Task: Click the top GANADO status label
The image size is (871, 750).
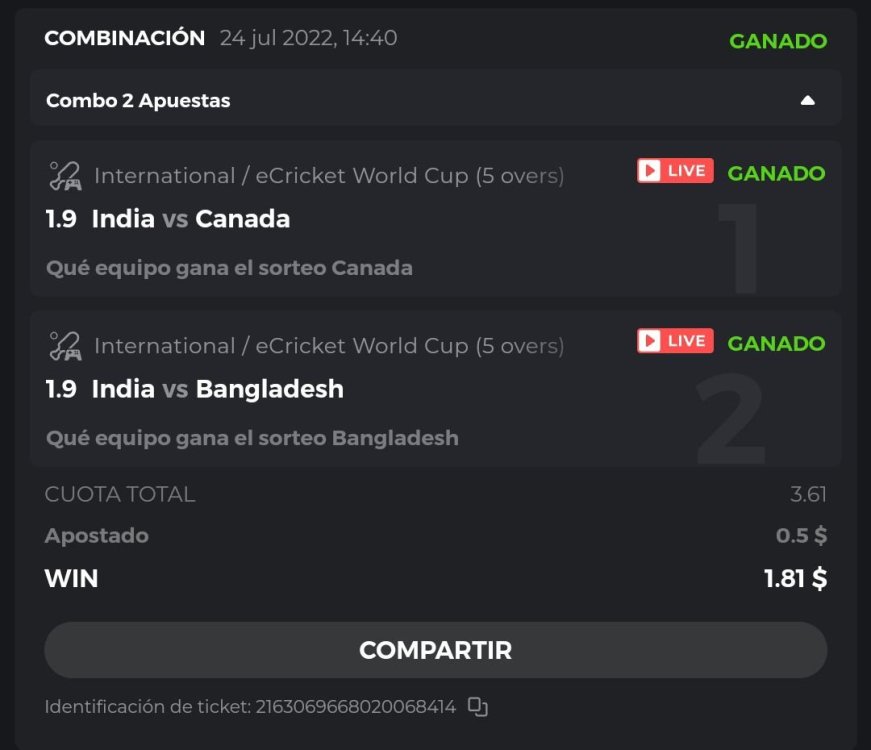Action: 778,41
